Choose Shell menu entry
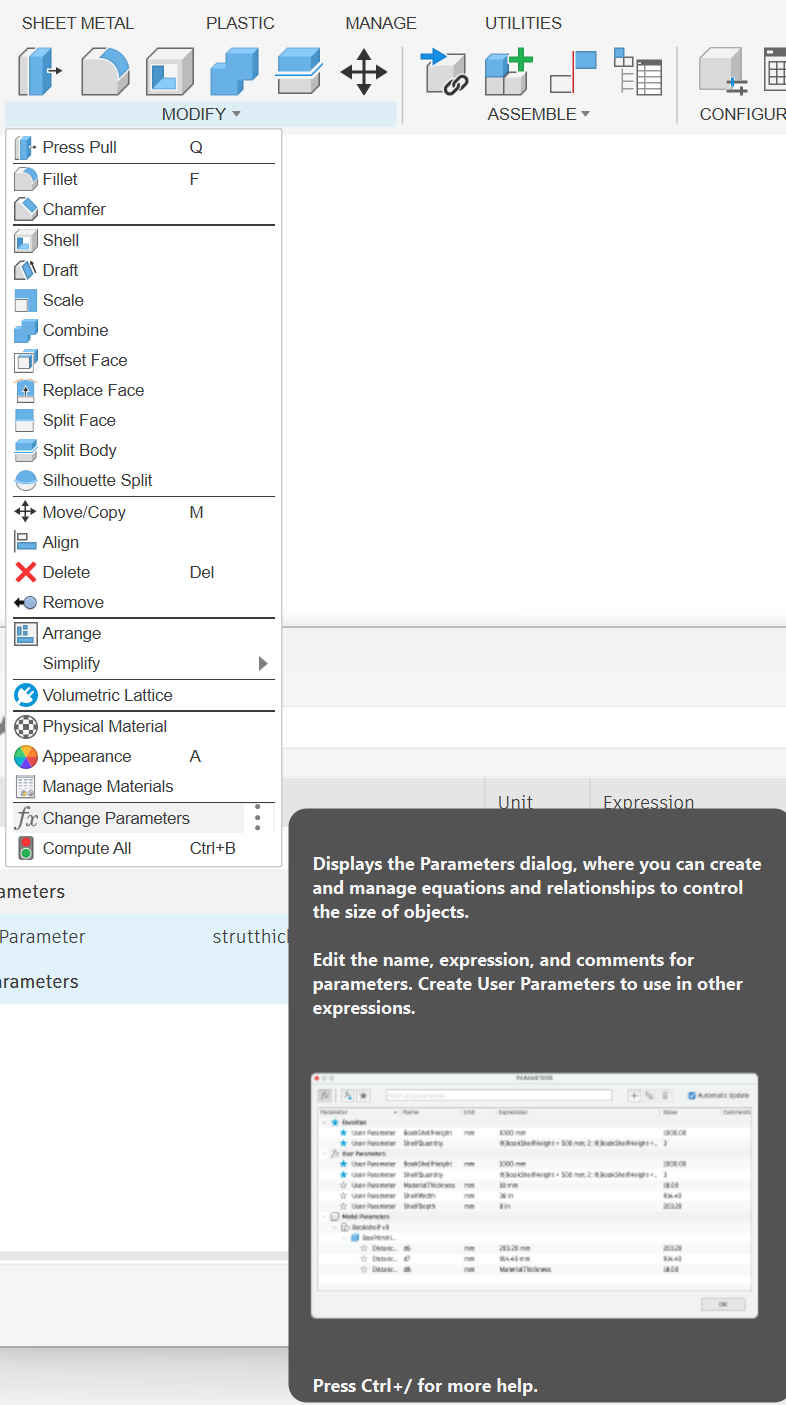The width and height of the screenshot is (786, 1405). pos(144,240)
